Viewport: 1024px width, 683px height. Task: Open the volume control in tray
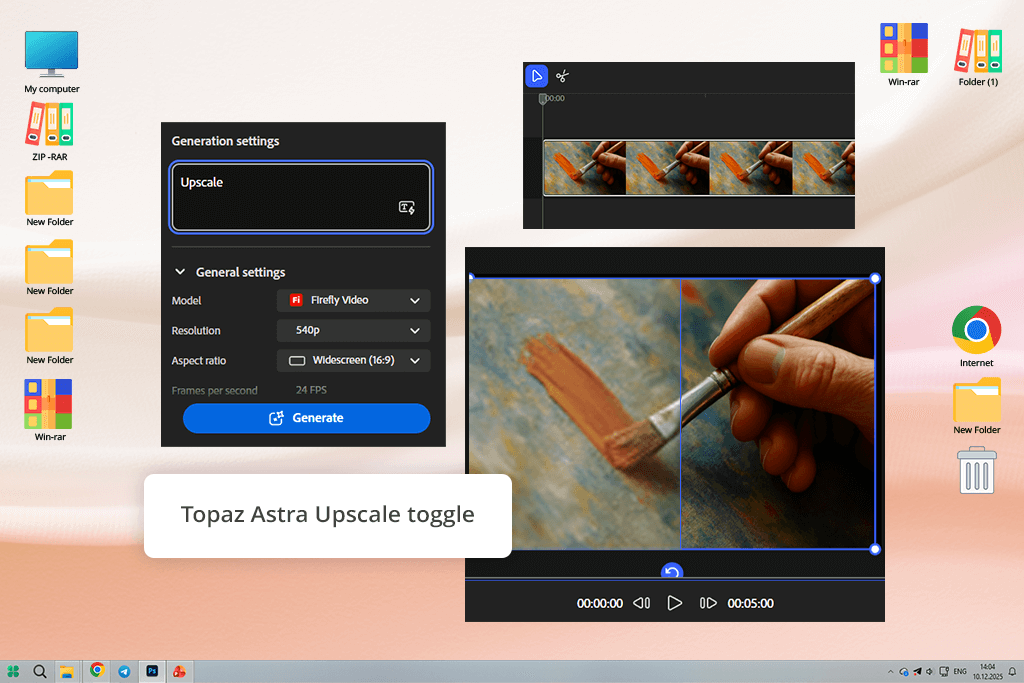tap(930, 671)
